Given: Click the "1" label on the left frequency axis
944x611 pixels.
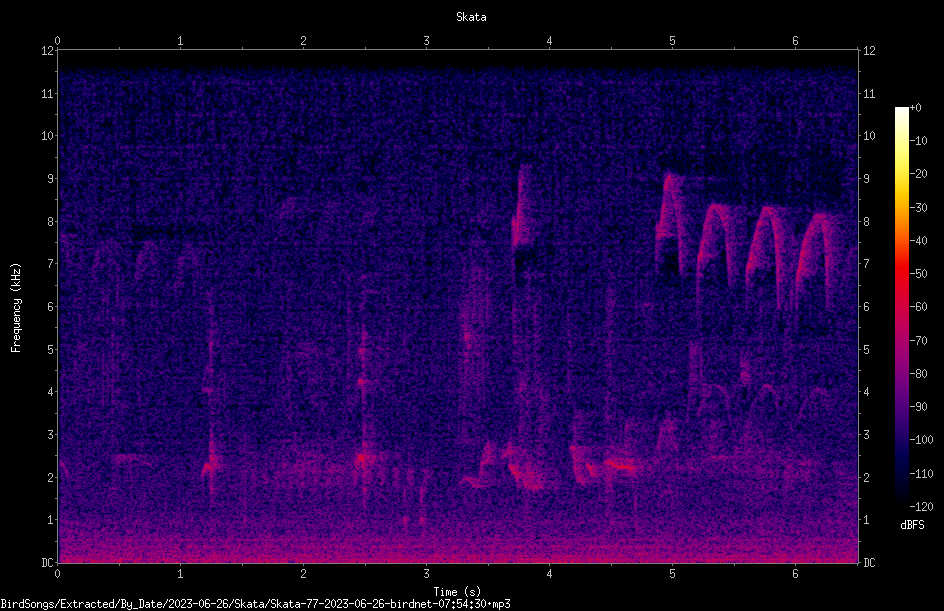Looking at the screenshot, I should (50, 520).
